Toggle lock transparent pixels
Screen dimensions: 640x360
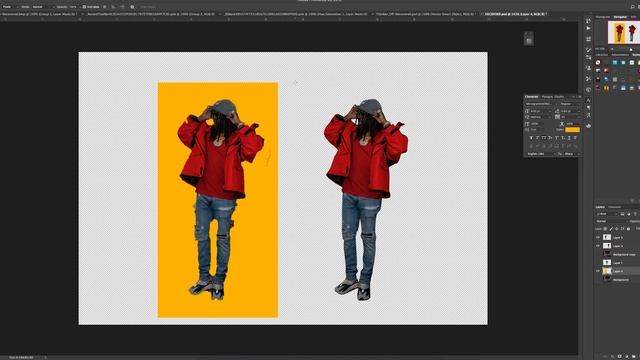(x=605, y=229)
